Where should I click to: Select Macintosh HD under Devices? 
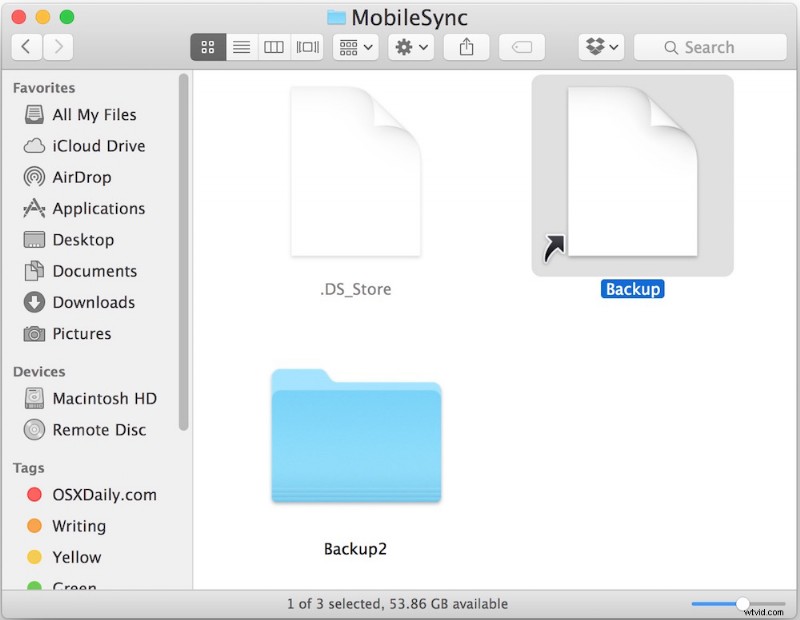[102, 399]
